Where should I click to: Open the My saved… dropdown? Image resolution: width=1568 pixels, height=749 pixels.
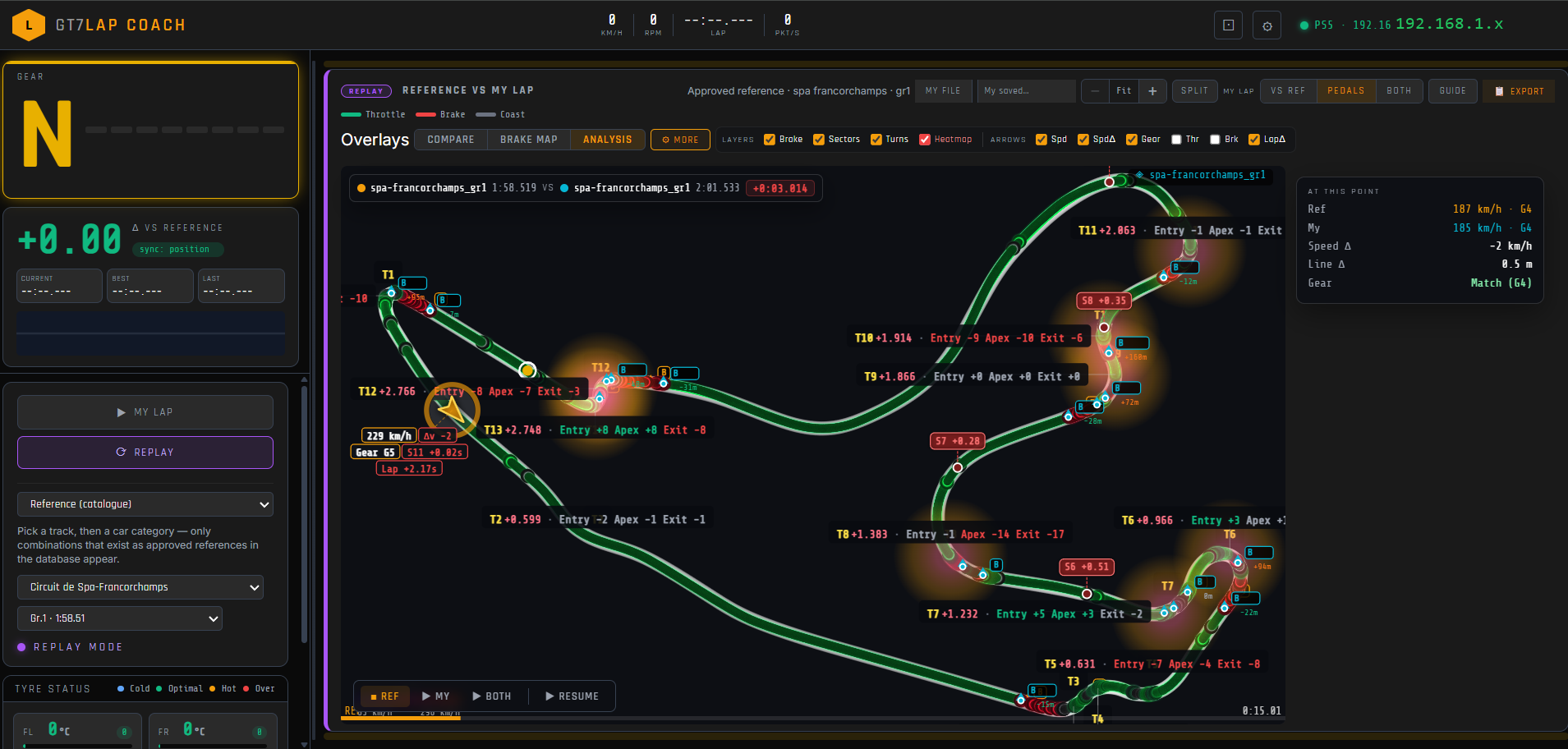[x=1027, y=91]
